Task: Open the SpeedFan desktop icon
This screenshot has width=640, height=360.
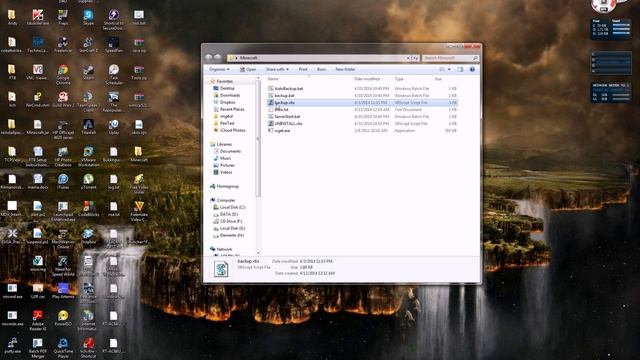Action: point(114,45)
